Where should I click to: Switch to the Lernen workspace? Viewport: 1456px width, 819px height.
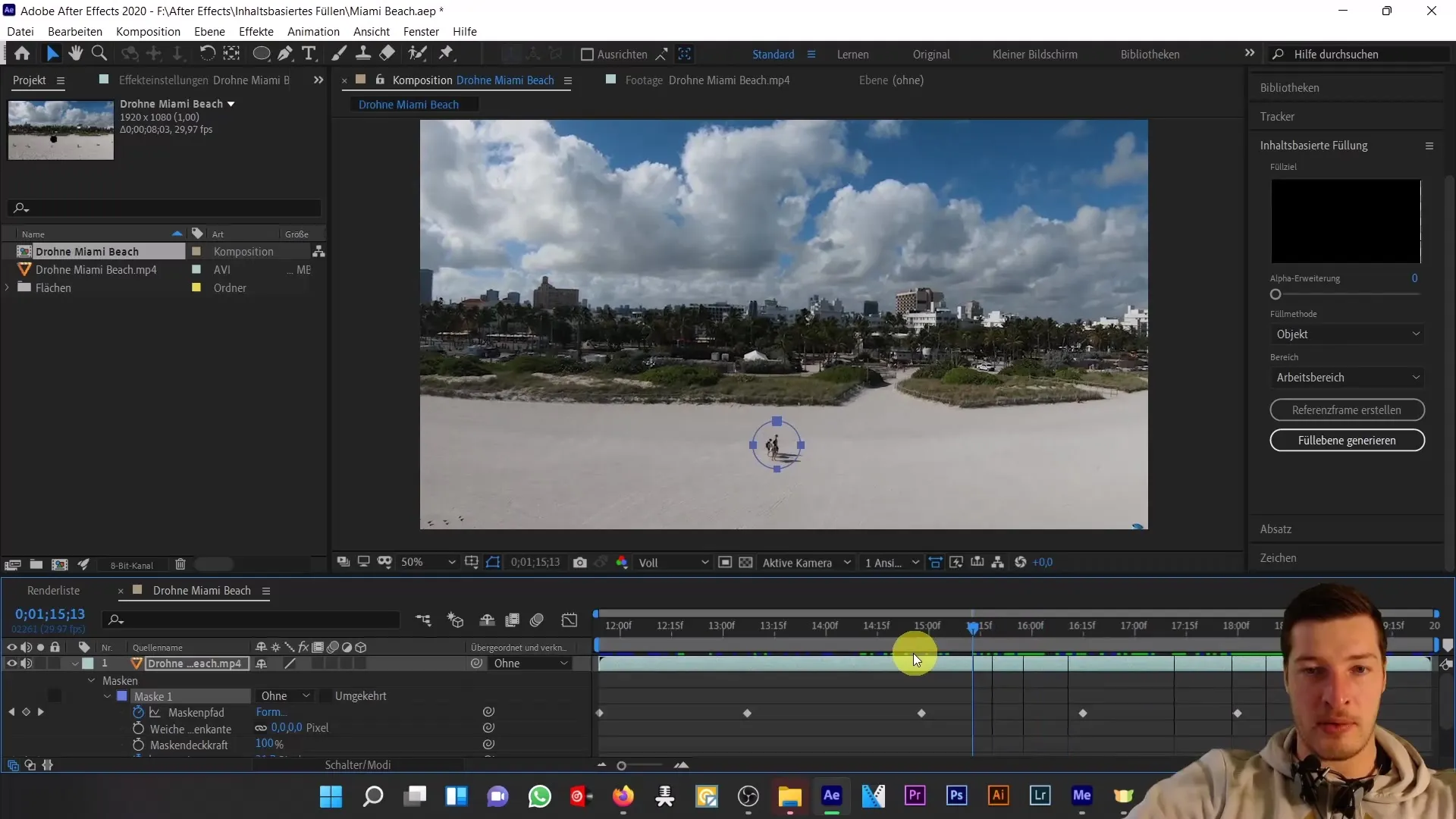(853, 55)
